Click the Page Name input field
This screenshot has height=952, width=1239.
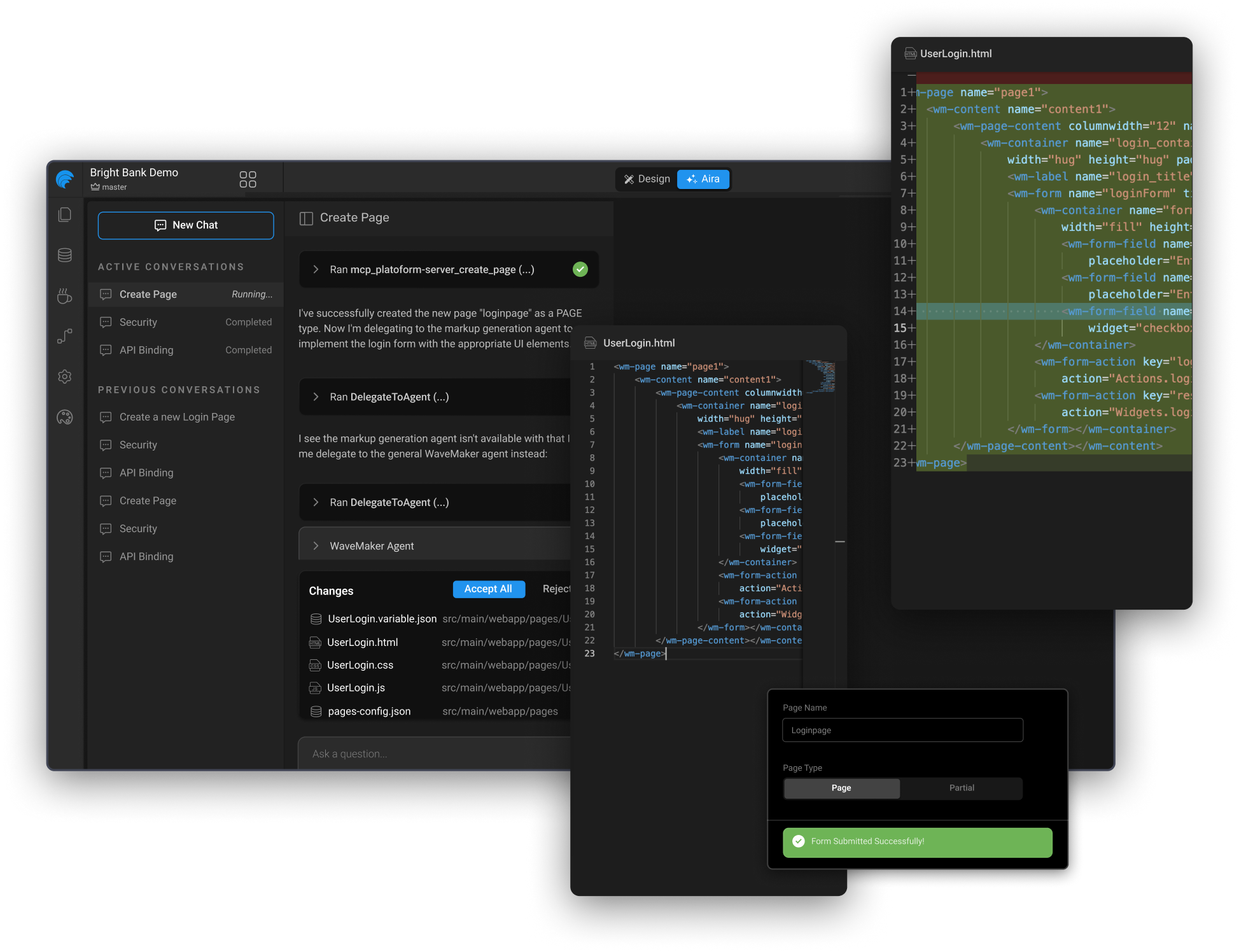coord(902,731)
